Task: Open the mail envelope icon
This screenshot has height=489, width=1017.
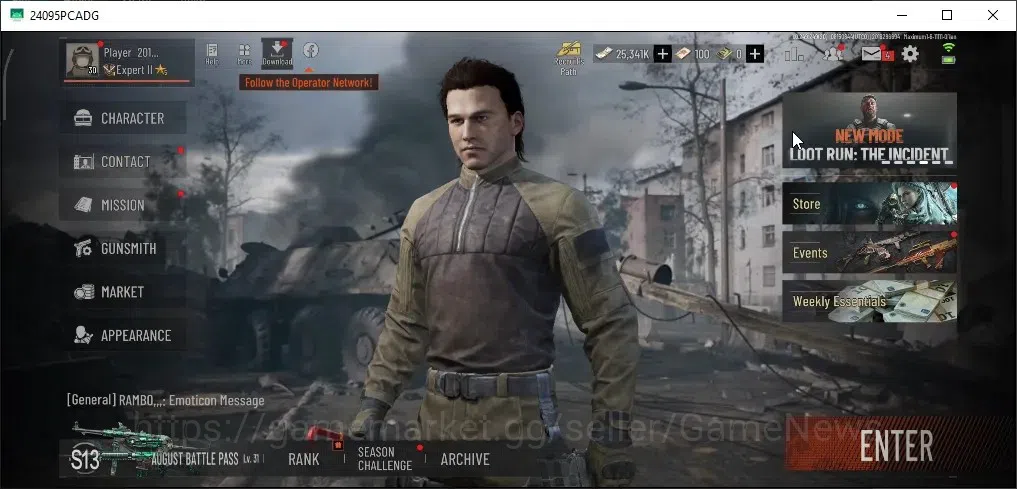Action: point(872,54)
